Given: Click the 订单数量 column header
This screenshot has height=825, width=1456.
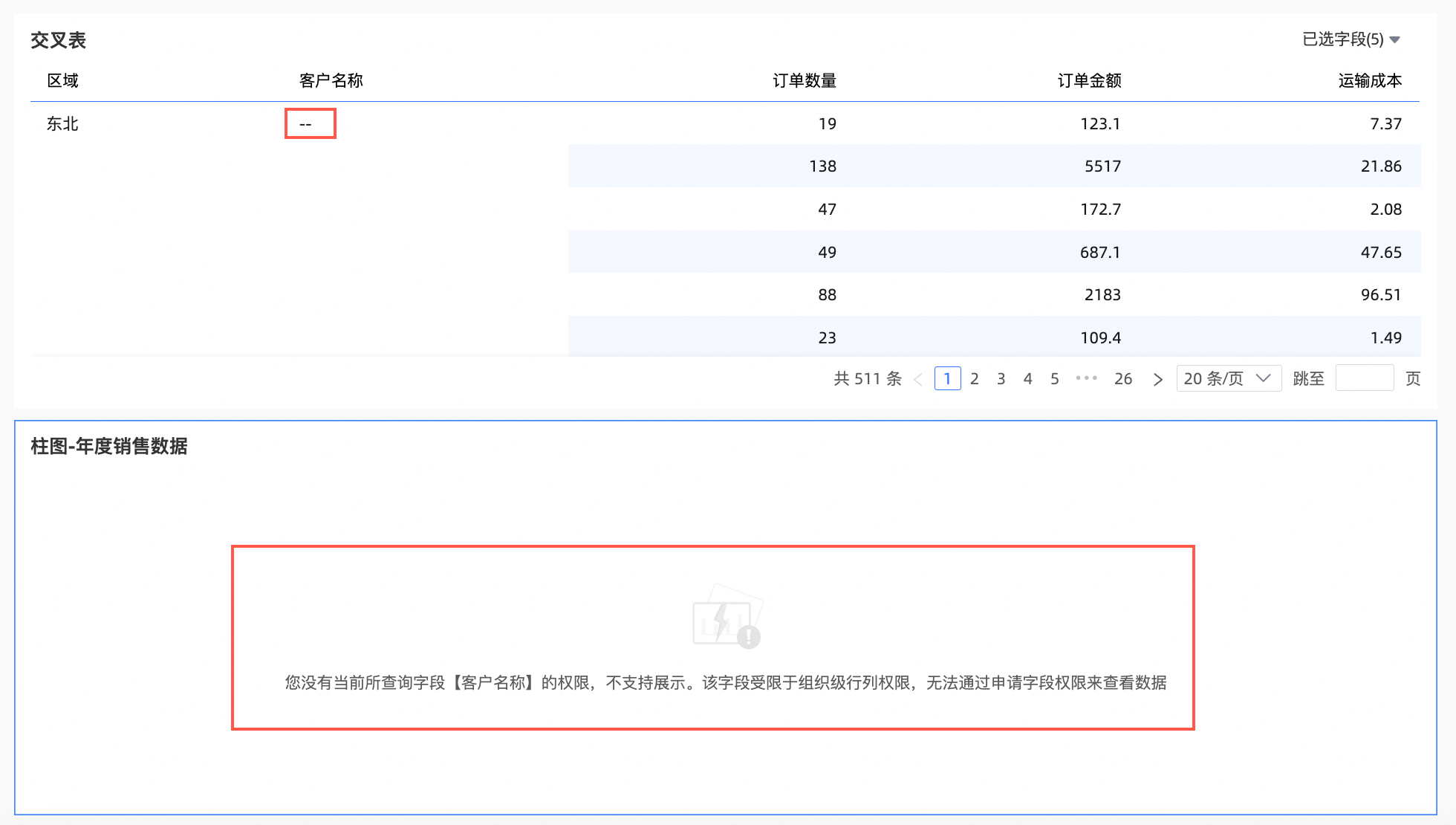Looking at the screenshot, I should (804, 80).
